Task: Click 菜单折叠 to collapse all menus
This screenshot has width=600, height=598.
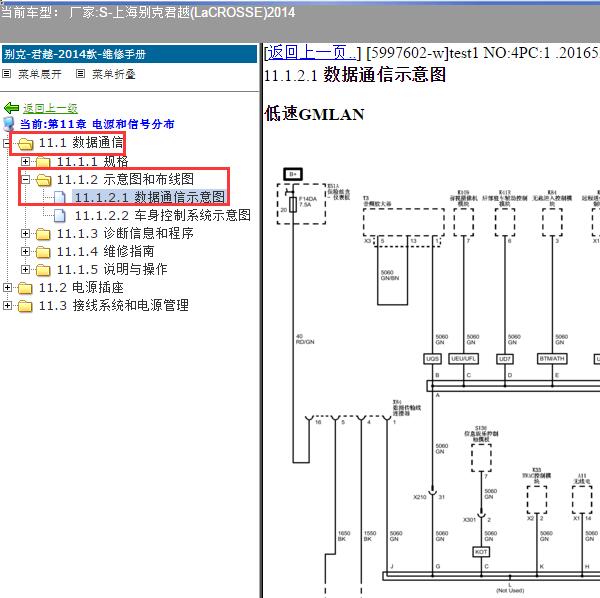Action: coord(114,74)
